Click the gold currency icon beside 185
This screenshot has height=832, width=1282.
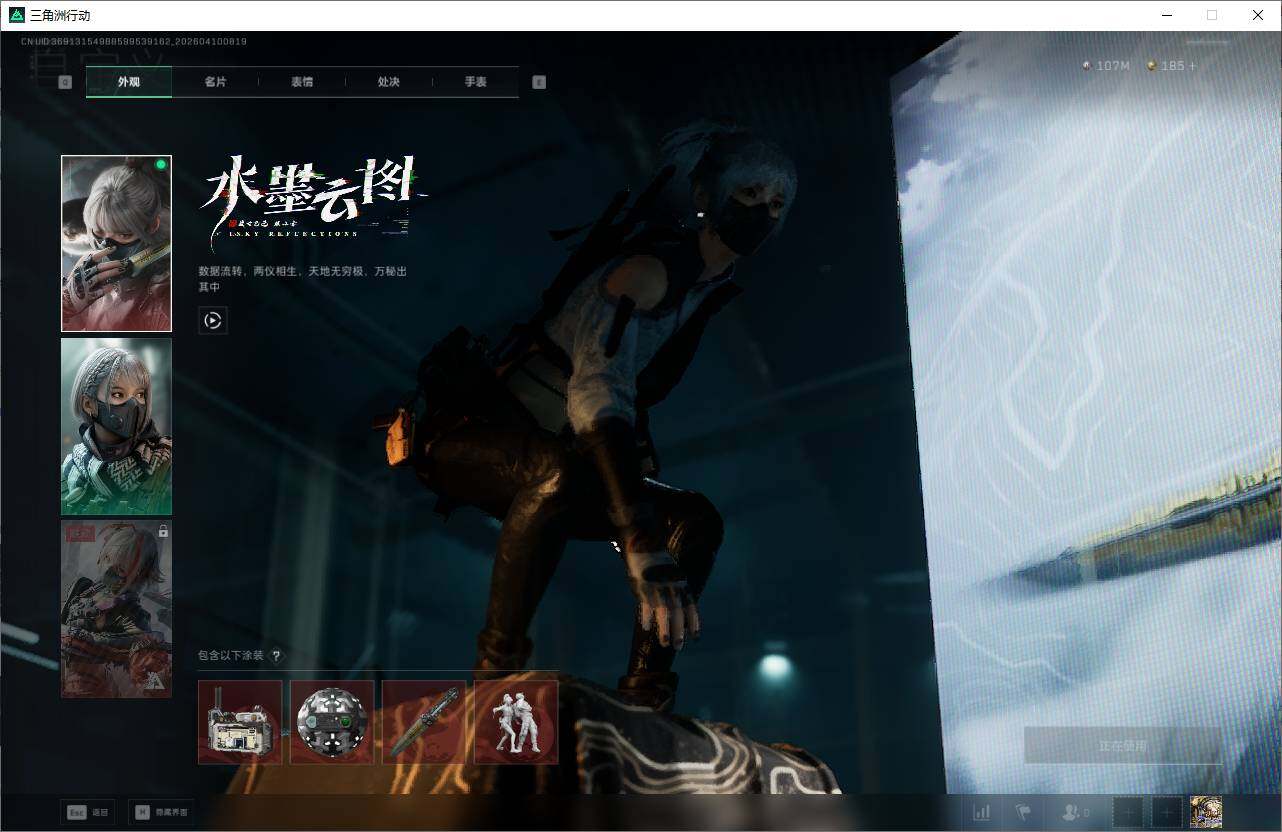pos(1151,66)
